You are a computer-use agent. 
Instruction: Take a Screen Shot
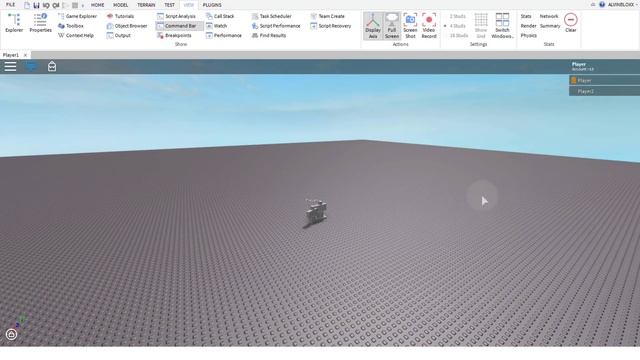tap(410, 26)
